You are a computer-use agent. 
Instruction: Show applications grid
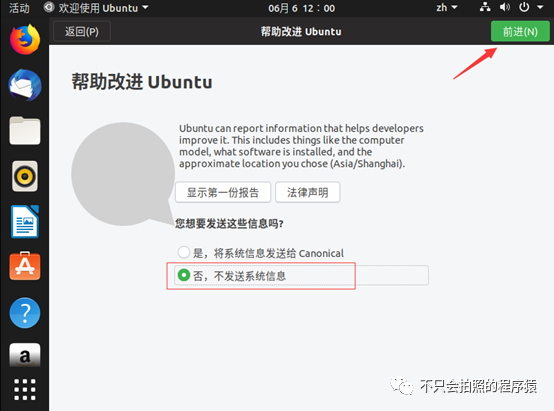click(25, 389)
